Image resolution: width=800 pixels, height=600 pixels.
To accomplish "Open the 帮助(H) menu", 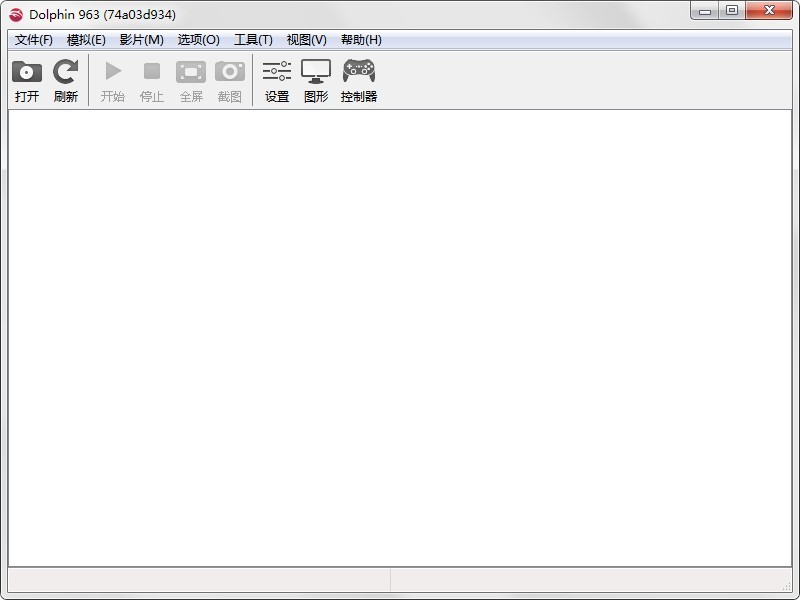I will pos(361,40).
